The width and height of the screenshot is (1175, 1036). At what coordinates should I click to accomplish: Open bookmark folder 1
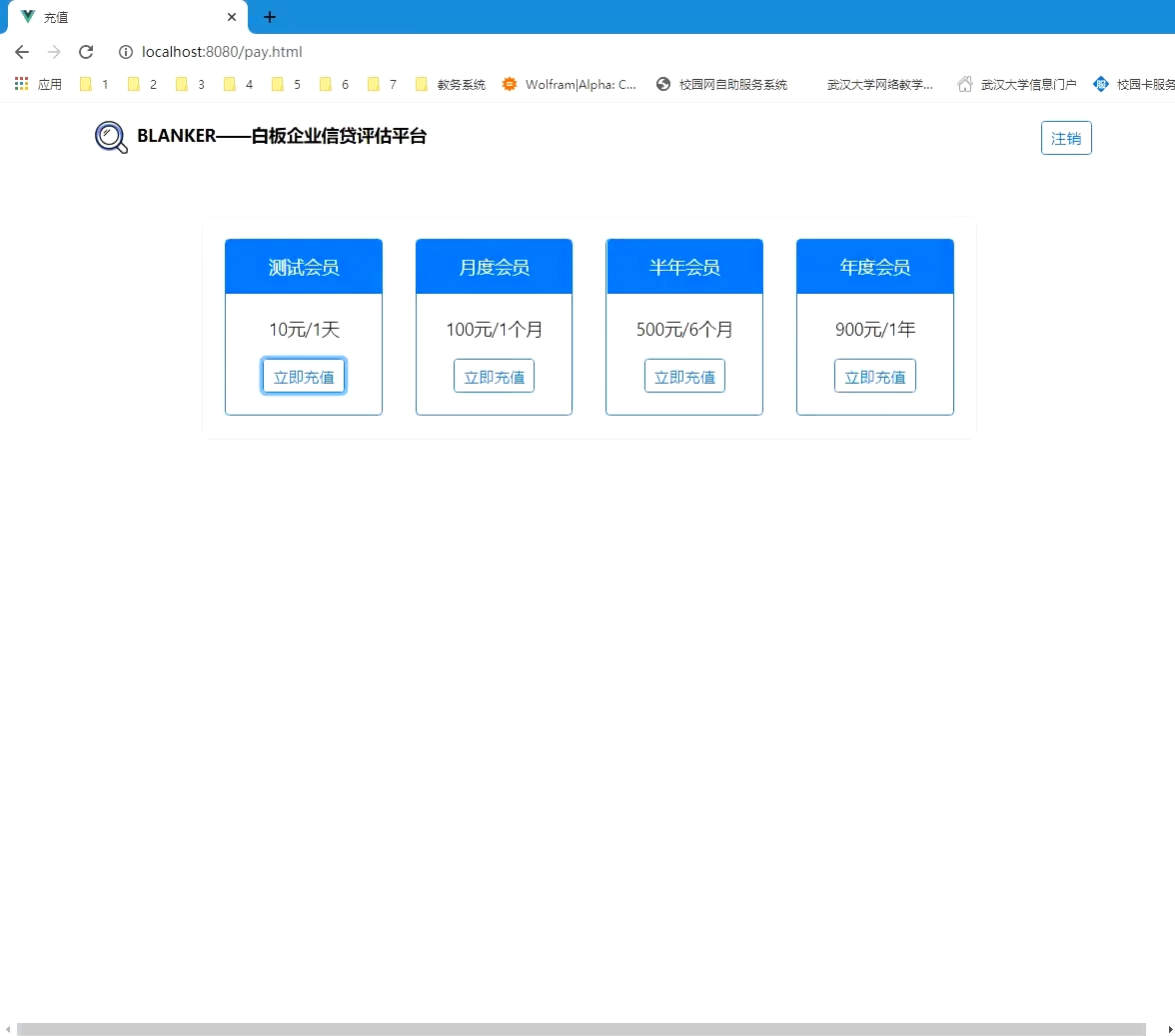pyautogui.click(x=94, y=84)
